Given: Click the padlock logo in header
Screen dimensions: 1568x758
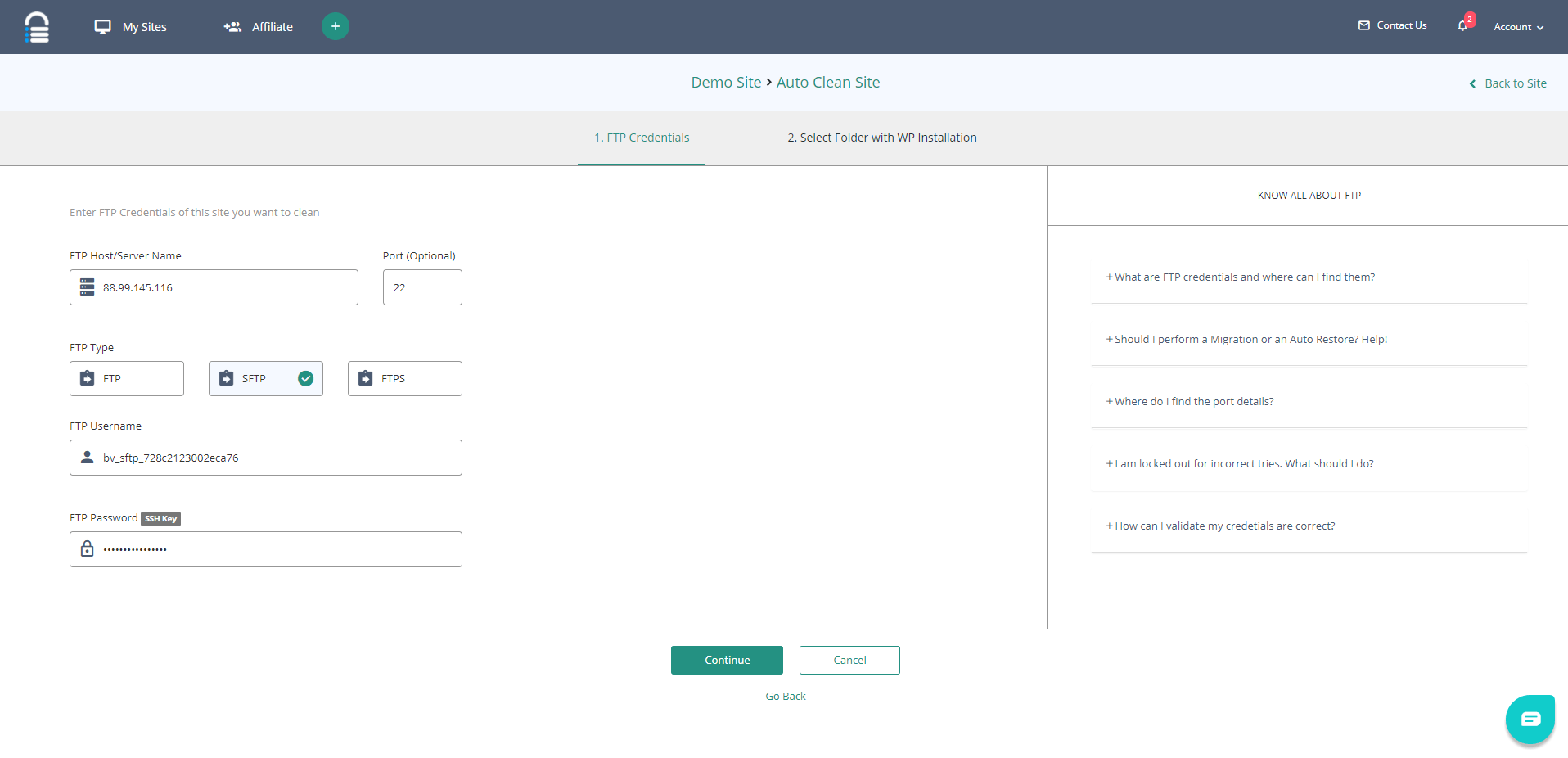Looking at the screenshot, I should point(37,27).
